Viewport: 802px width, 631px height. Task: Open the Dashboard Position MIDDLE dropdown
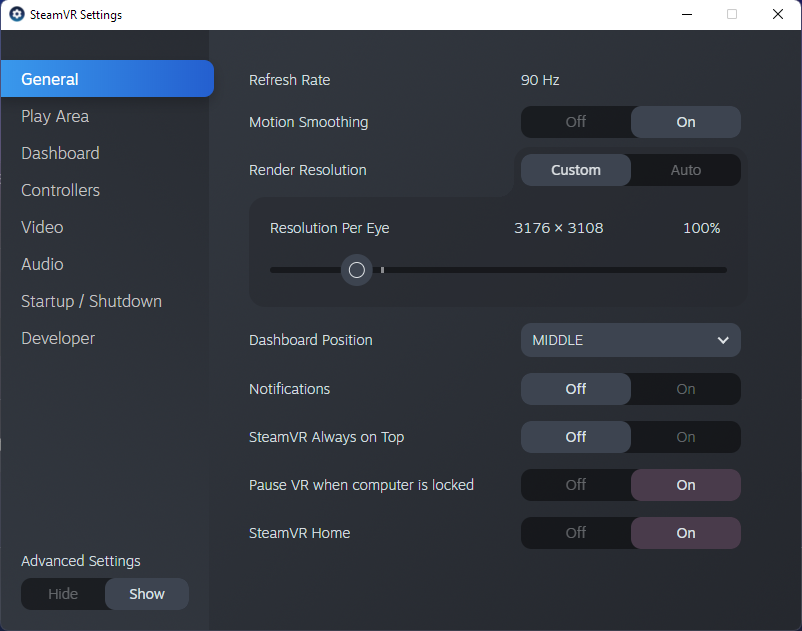pyautogui.click(x=631, y=340)
